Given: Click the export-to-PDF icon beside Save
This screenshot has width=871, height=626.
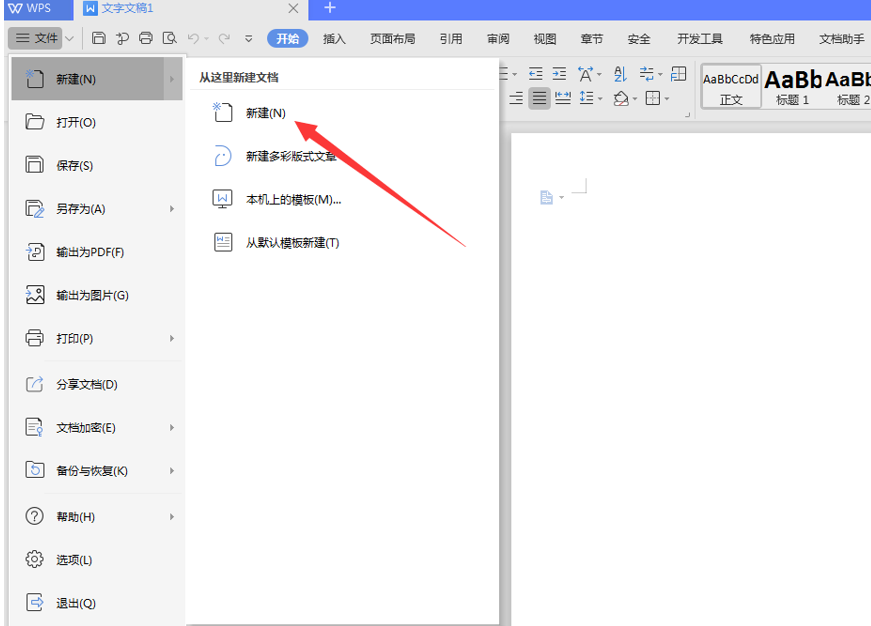Looking at the screenshot, I should tap(122, 38).
